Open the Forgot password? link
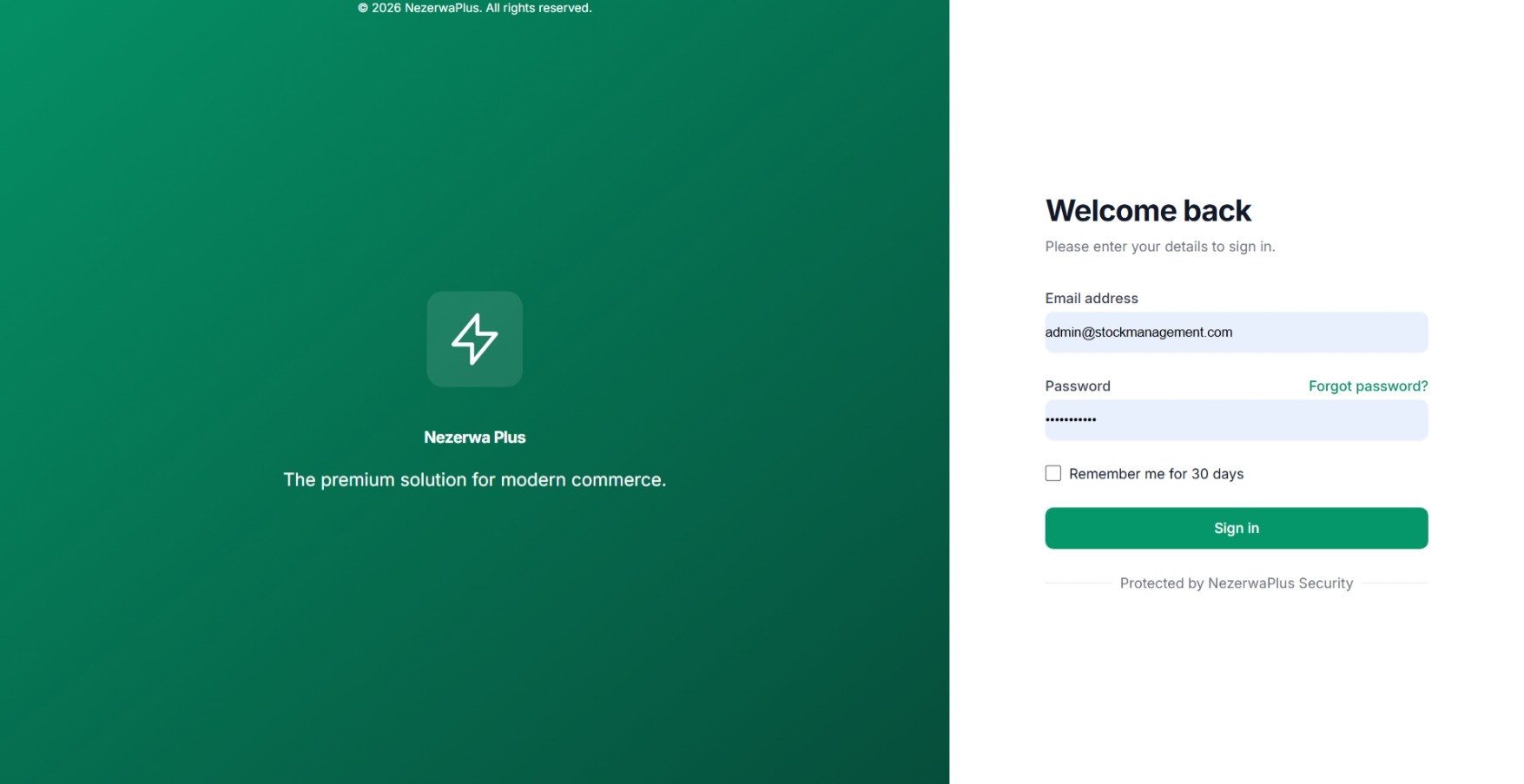The height and width of the screenshot is (784, 1524). coord(1368,386)
